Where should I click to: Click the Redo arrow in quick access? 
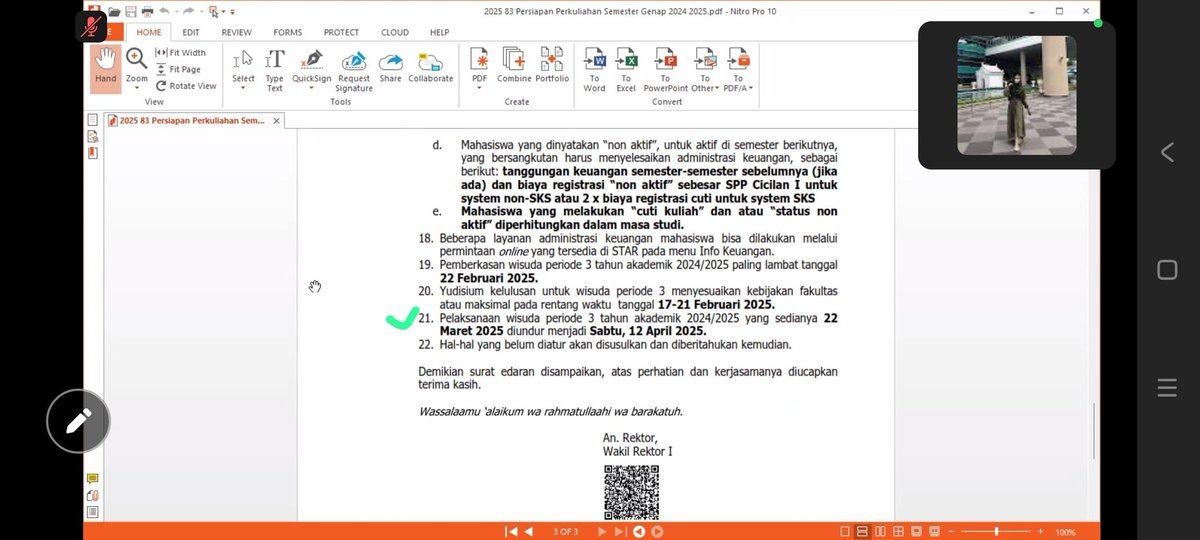click(x=187, y=11)
